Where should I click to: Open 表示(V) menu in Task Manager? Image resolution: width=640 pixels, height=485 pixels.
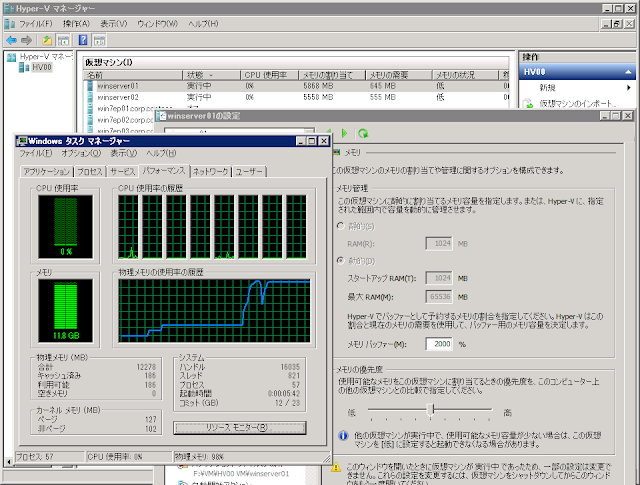pos(124,153)
